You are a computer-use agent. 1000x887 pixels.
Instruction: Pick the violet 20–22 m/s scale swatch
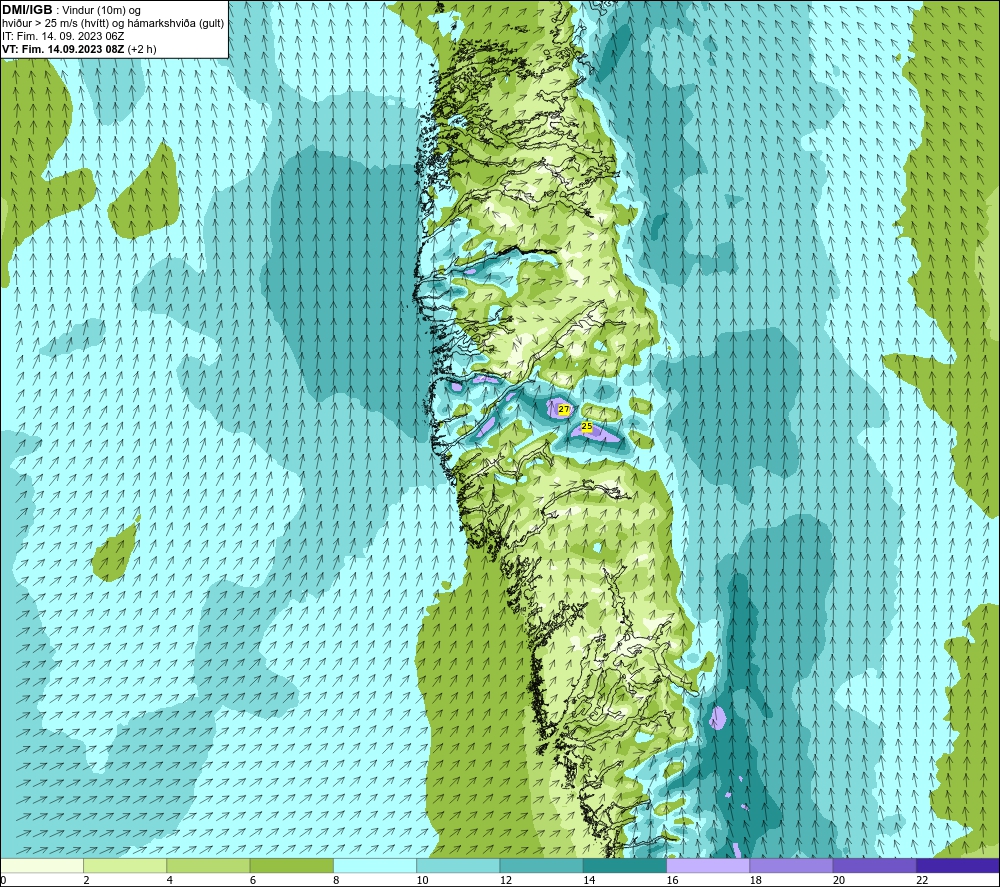coord(874,866)
